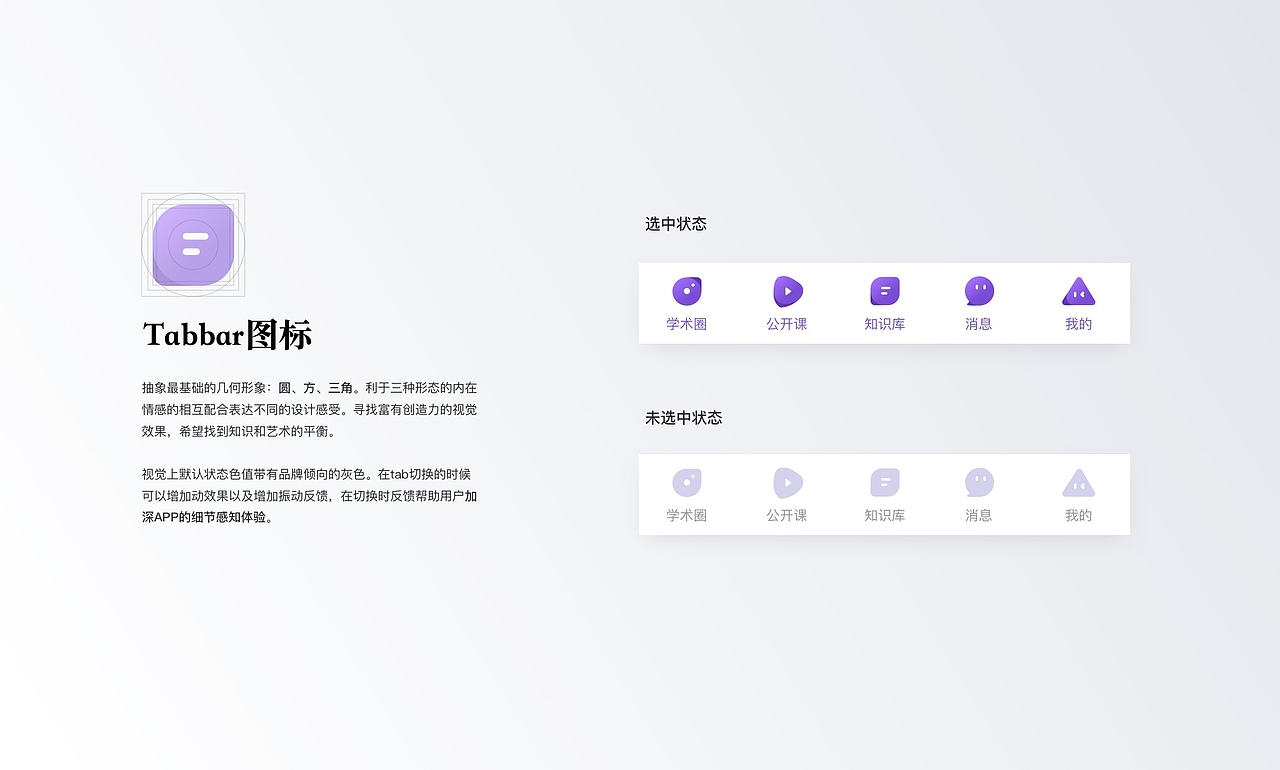Select the 公开课 play triangle icon

coord(787,290)
